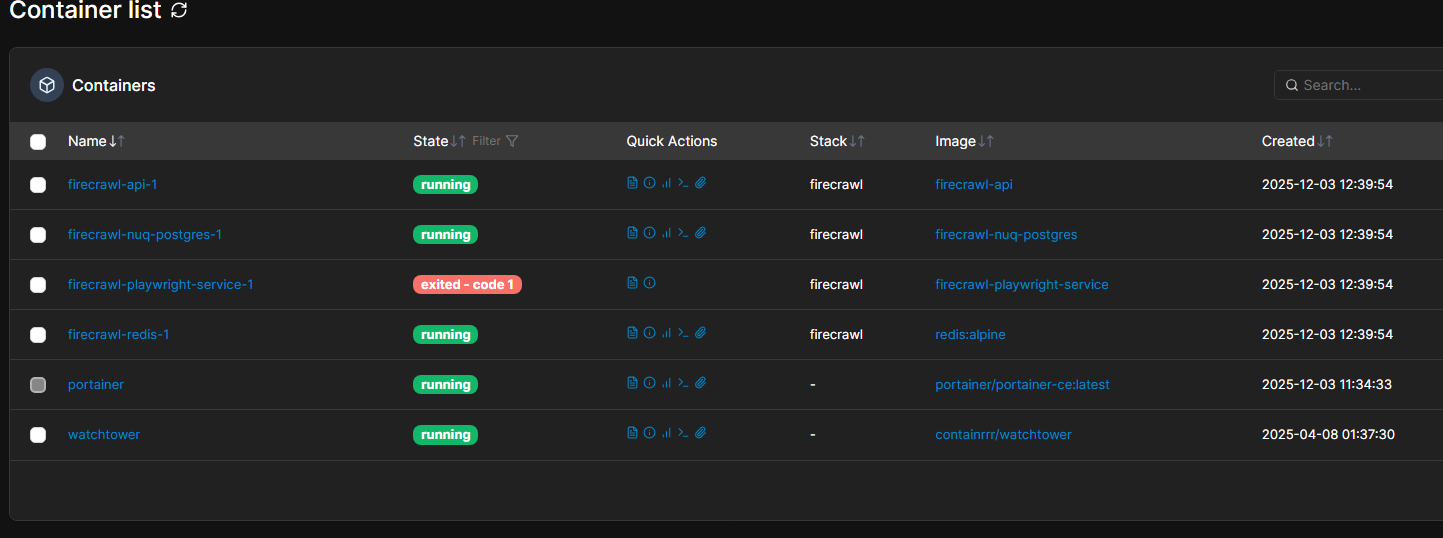The width and height of the screenshot is (1443, 538).
Task: Click the running badge for watchtower
Action: tap(445, 434)
